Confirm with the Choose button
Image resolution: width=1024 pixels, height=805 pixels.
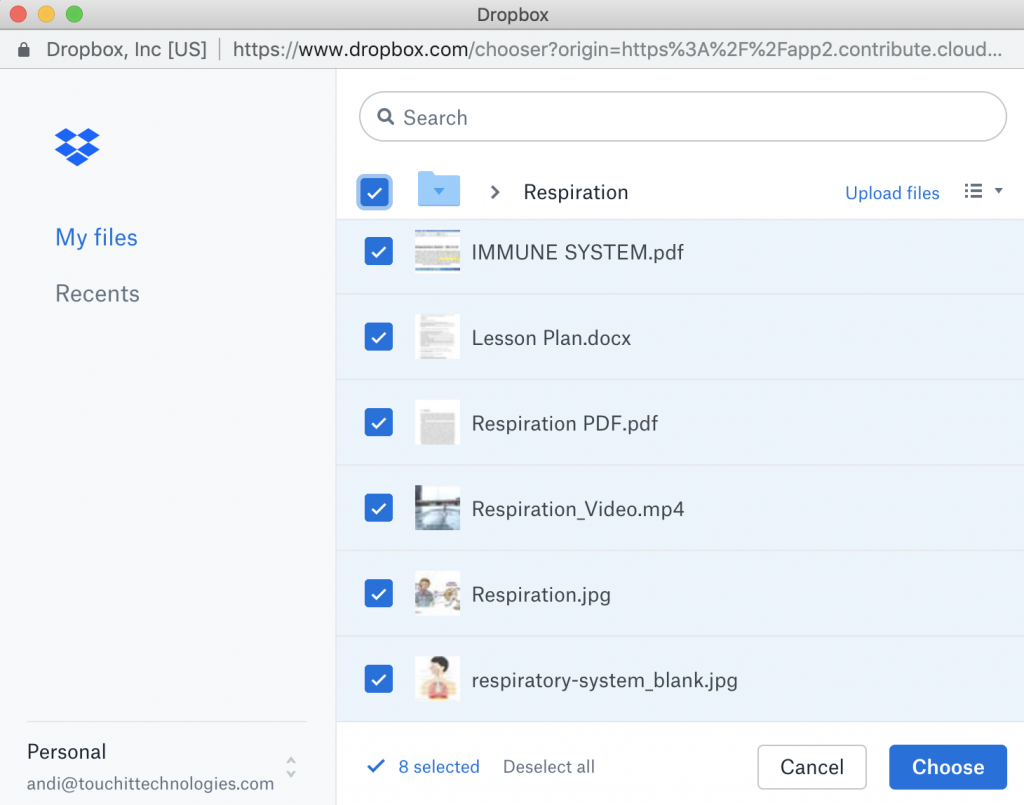point(948,766)
